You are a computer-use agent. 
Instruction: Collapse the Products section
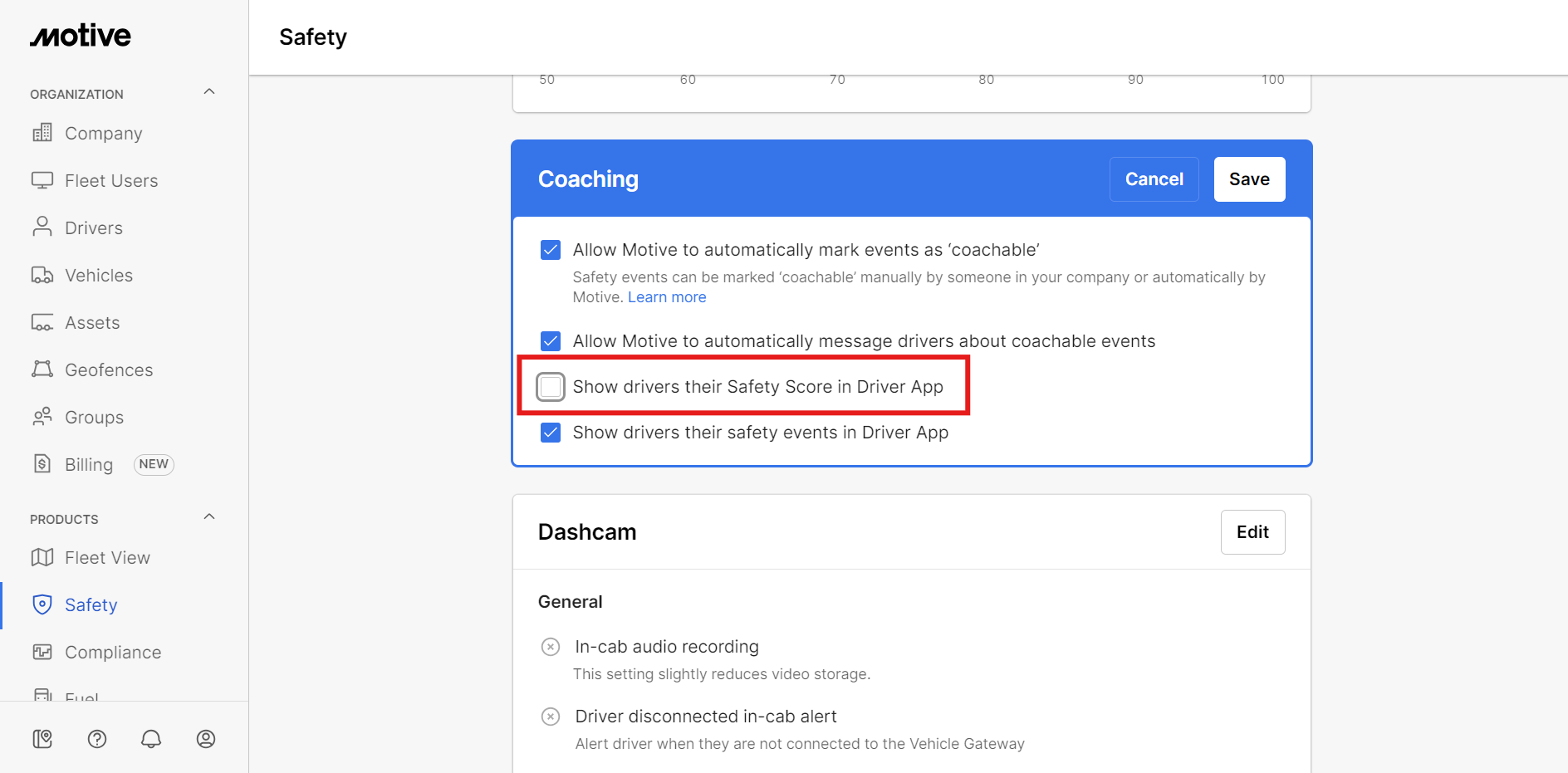coord(209,517)
